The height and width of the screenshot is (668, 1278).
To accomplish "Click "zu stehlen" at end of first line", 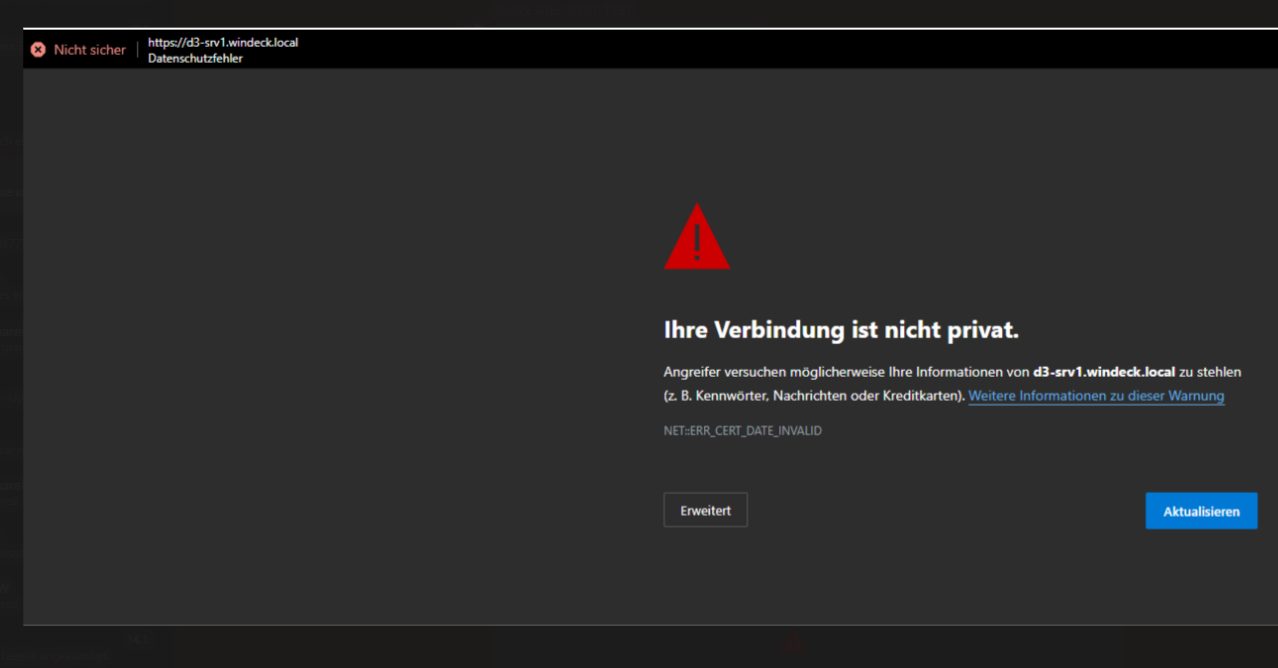I will point(1210,372).
